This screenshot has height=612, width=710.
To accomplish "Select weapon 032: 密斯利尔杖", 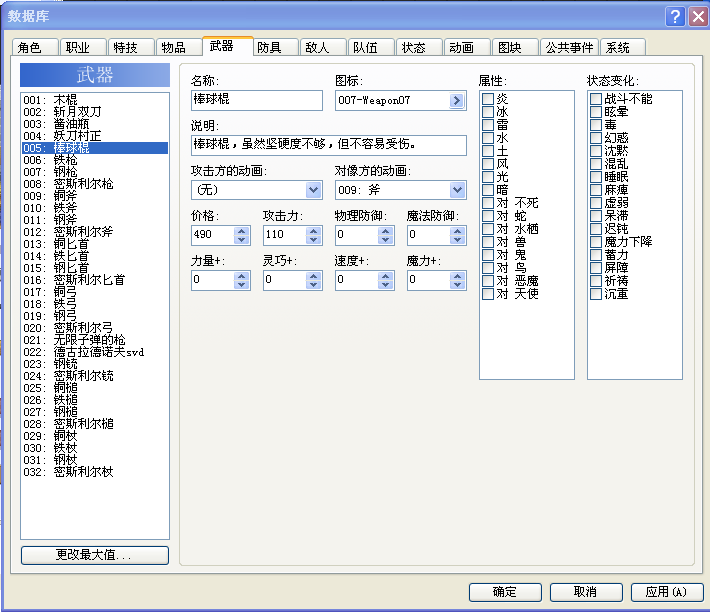I will (x=95, y=472).
